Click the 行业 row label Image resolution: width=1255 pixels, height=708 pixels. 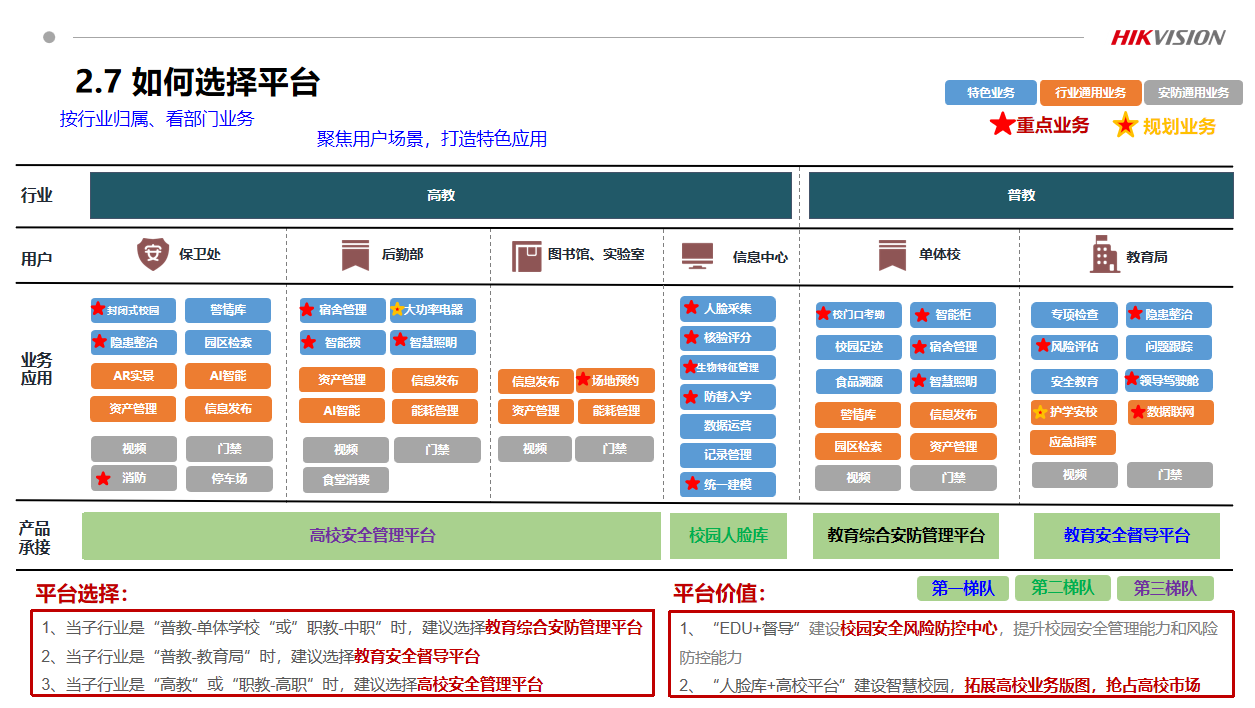36,196
